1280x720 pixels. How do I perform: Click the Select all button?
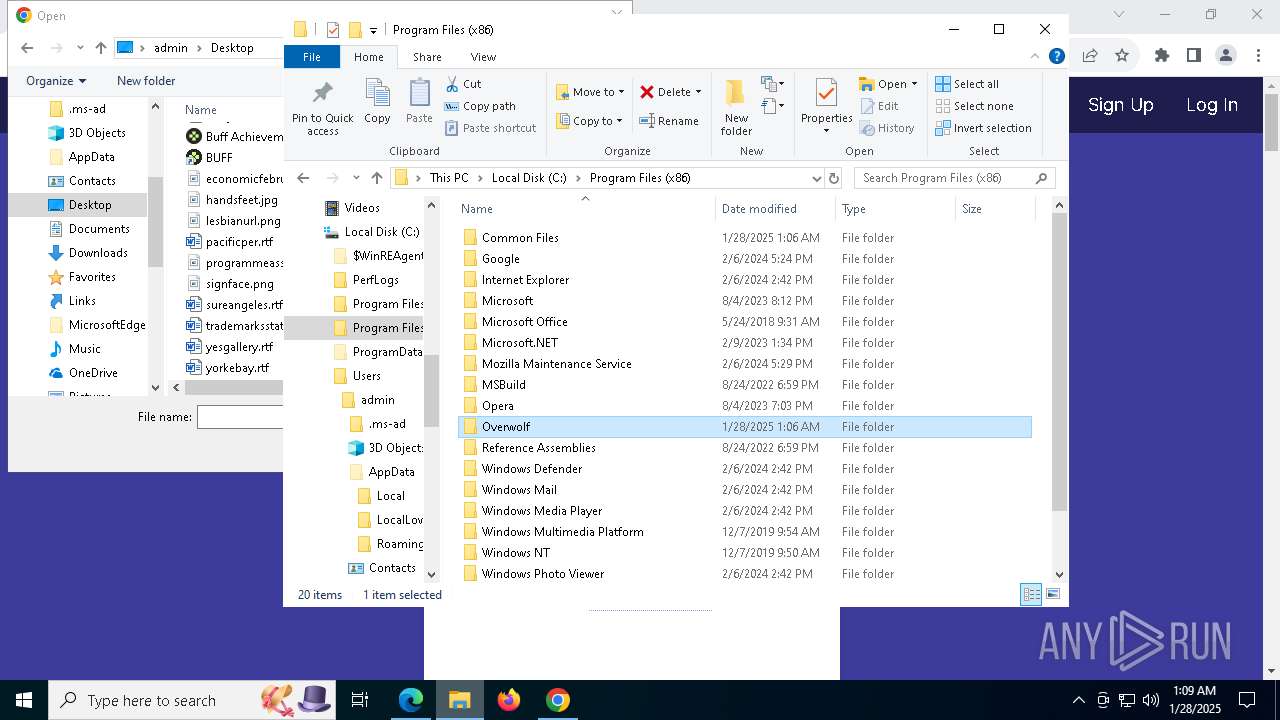coord(967,84)
